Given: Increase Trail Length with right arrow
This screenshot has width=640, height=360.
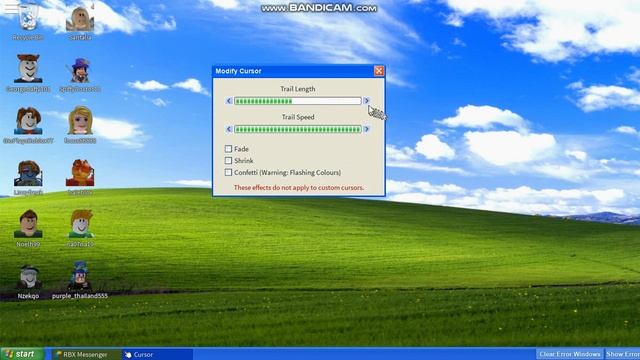Looking at the screenshot, I should (366, 101).
